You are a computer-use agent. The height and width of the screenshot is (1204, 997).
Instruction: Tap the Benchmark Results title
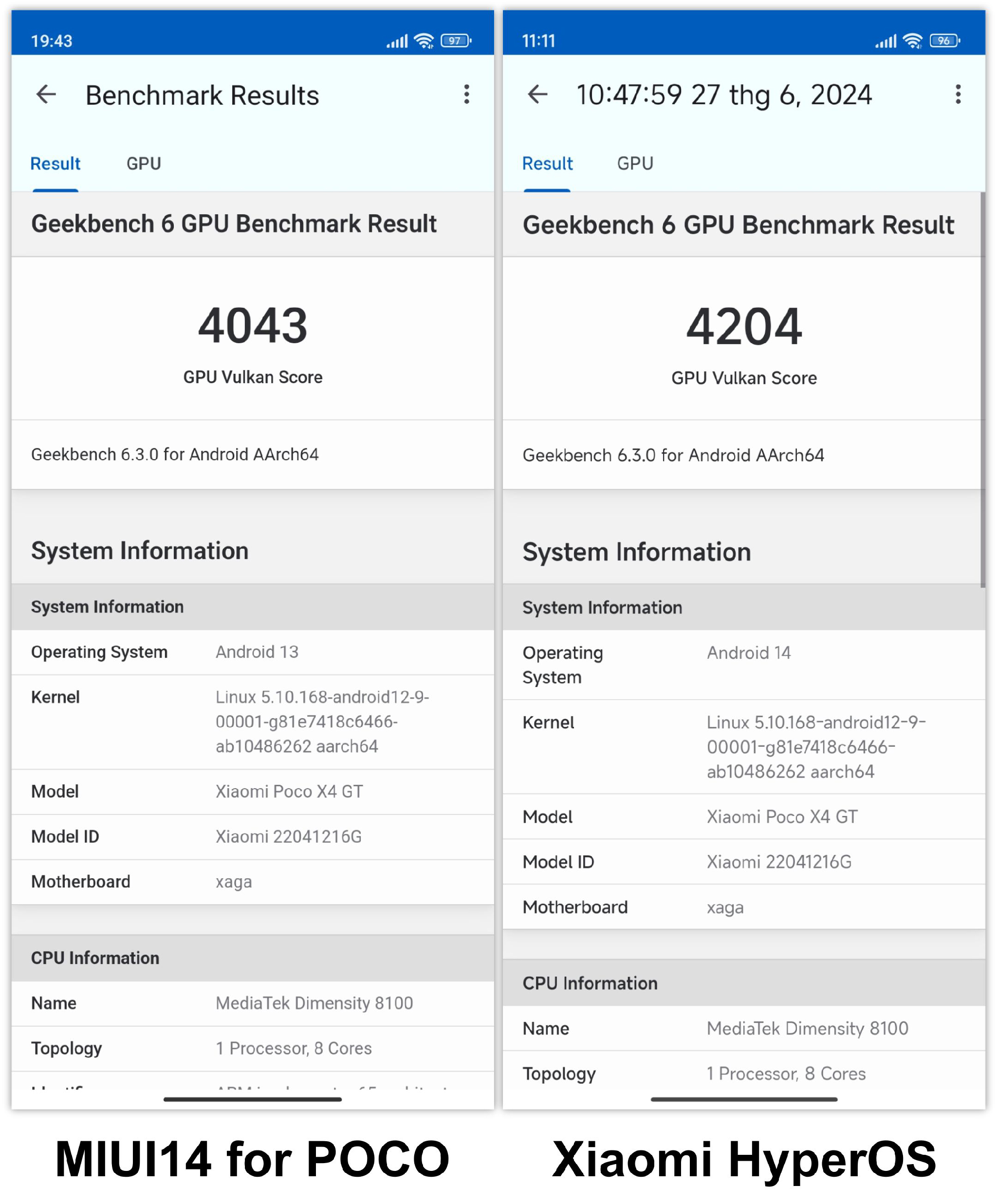(x=203, y=96)
